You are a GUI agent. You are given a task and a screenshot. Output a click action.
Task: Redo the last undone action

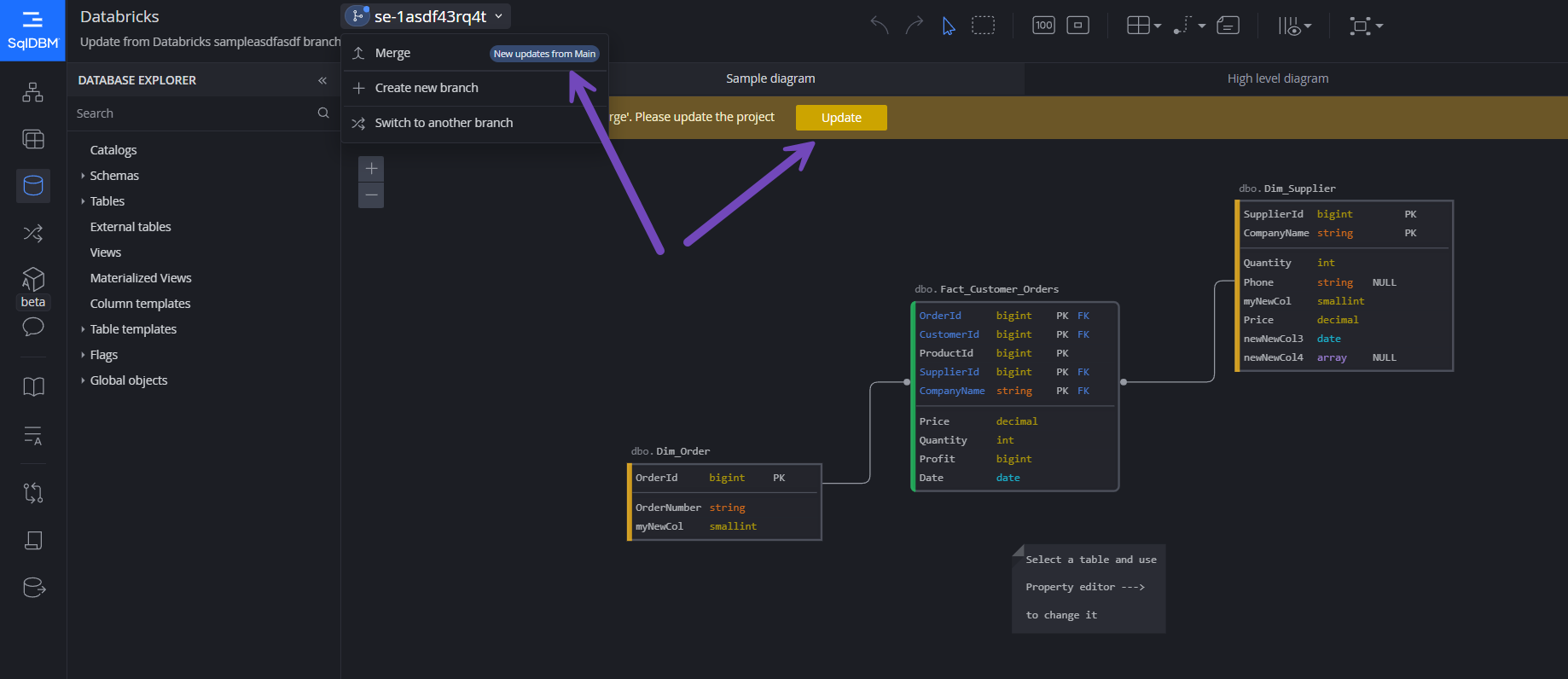pos(915,26)
